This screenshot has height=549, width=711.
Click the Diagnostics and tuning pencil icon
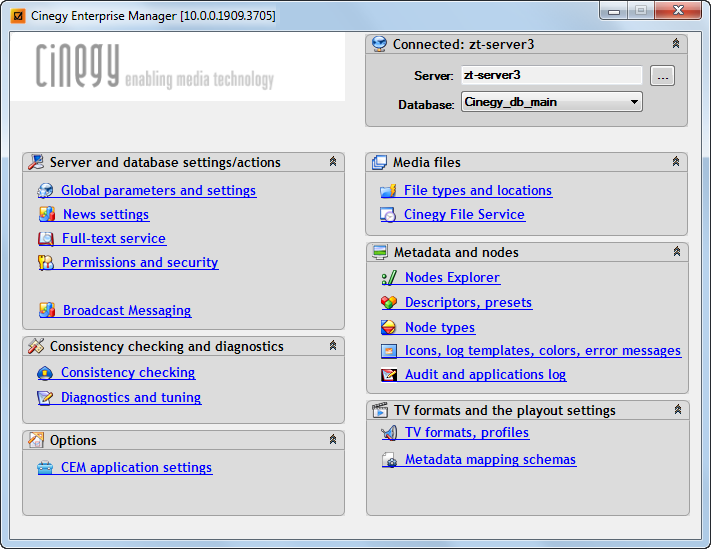pyautogui.click(x=45, y=398)
